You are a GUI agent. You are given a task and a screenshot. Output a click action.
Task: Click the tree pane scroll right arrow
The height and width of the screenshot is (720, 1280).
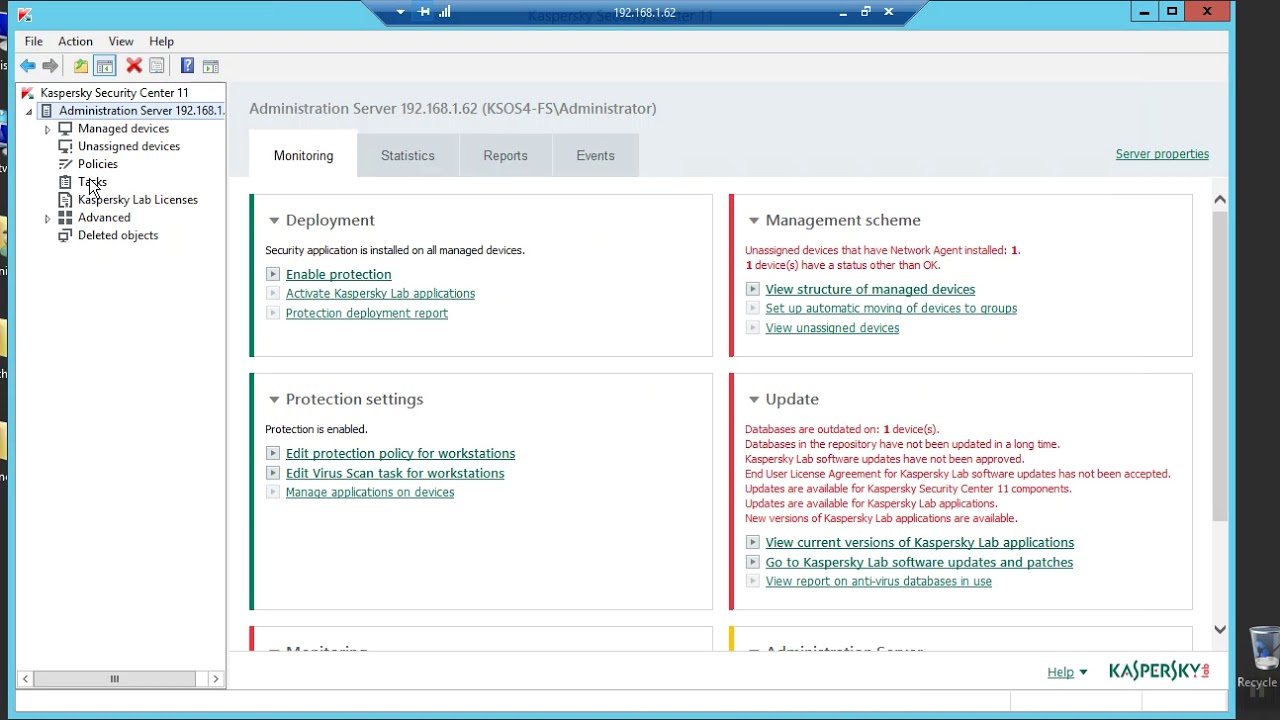[x=215, y=679]
